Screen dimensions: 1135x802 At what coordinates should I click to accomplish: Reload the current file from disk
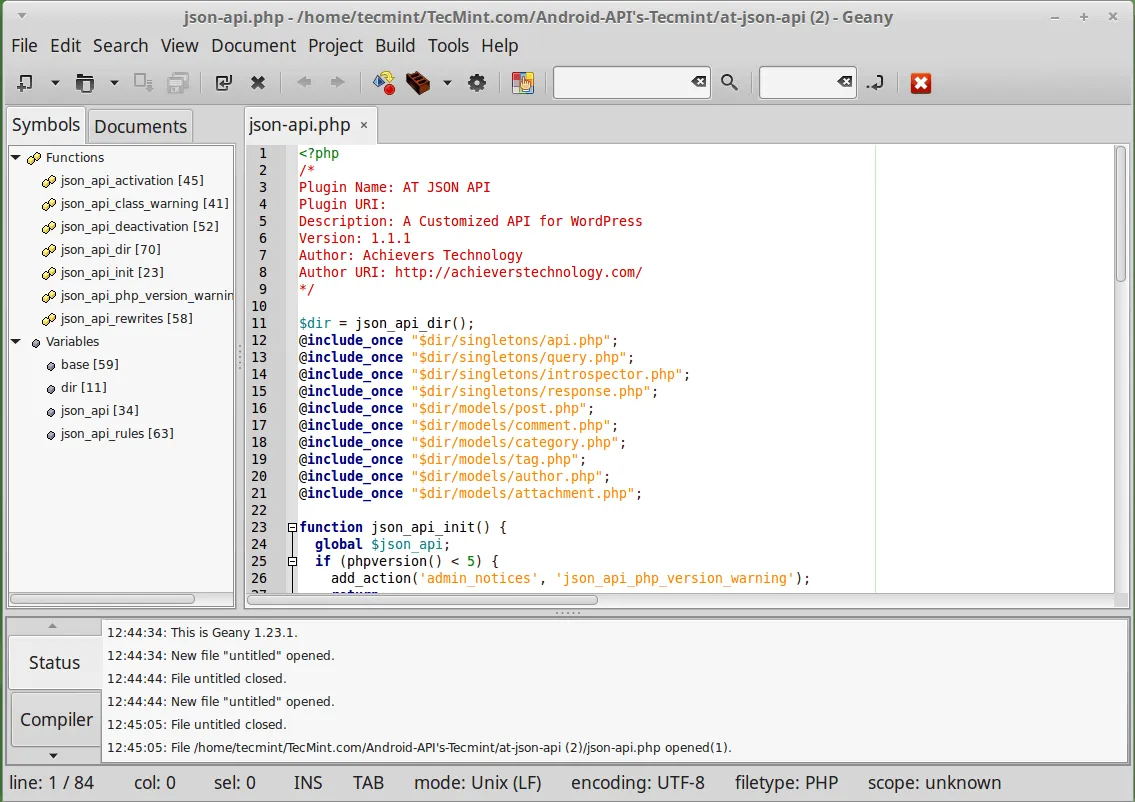tap(224, 83)
